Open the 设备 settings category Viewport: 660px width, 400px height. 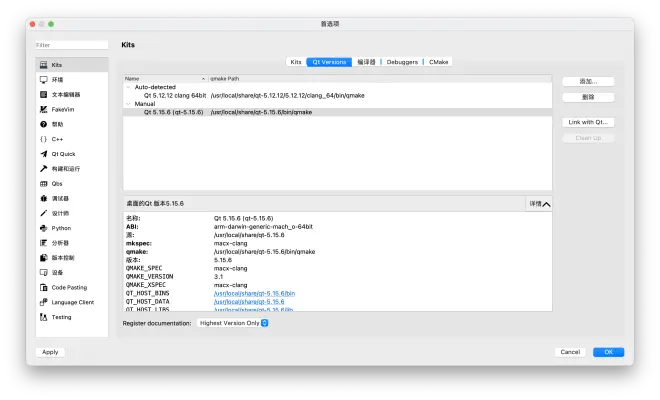[x=72, y=272]
